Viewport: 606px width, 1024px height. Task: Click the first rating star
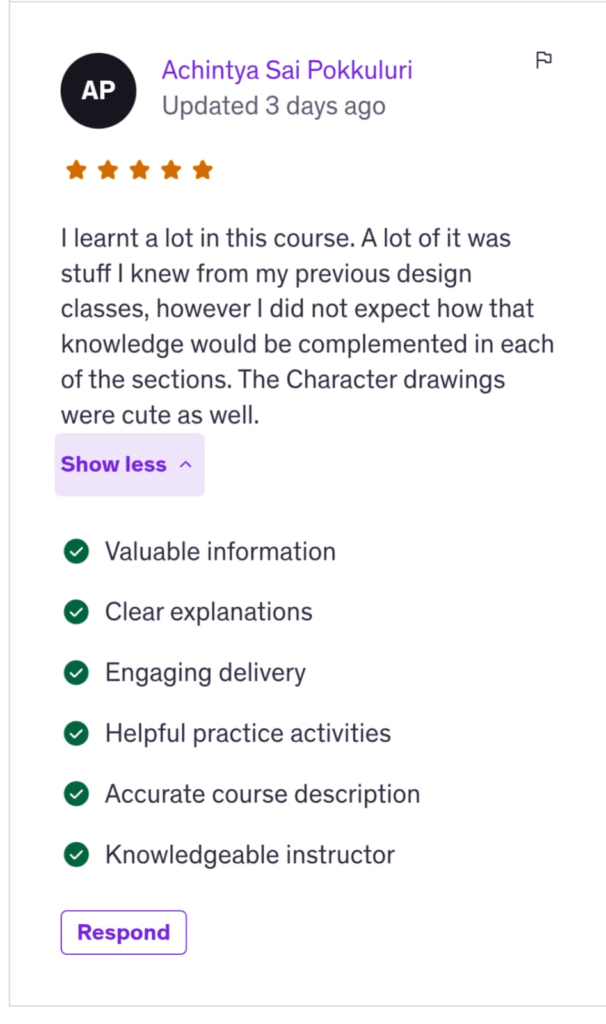(x=76, y=170)
